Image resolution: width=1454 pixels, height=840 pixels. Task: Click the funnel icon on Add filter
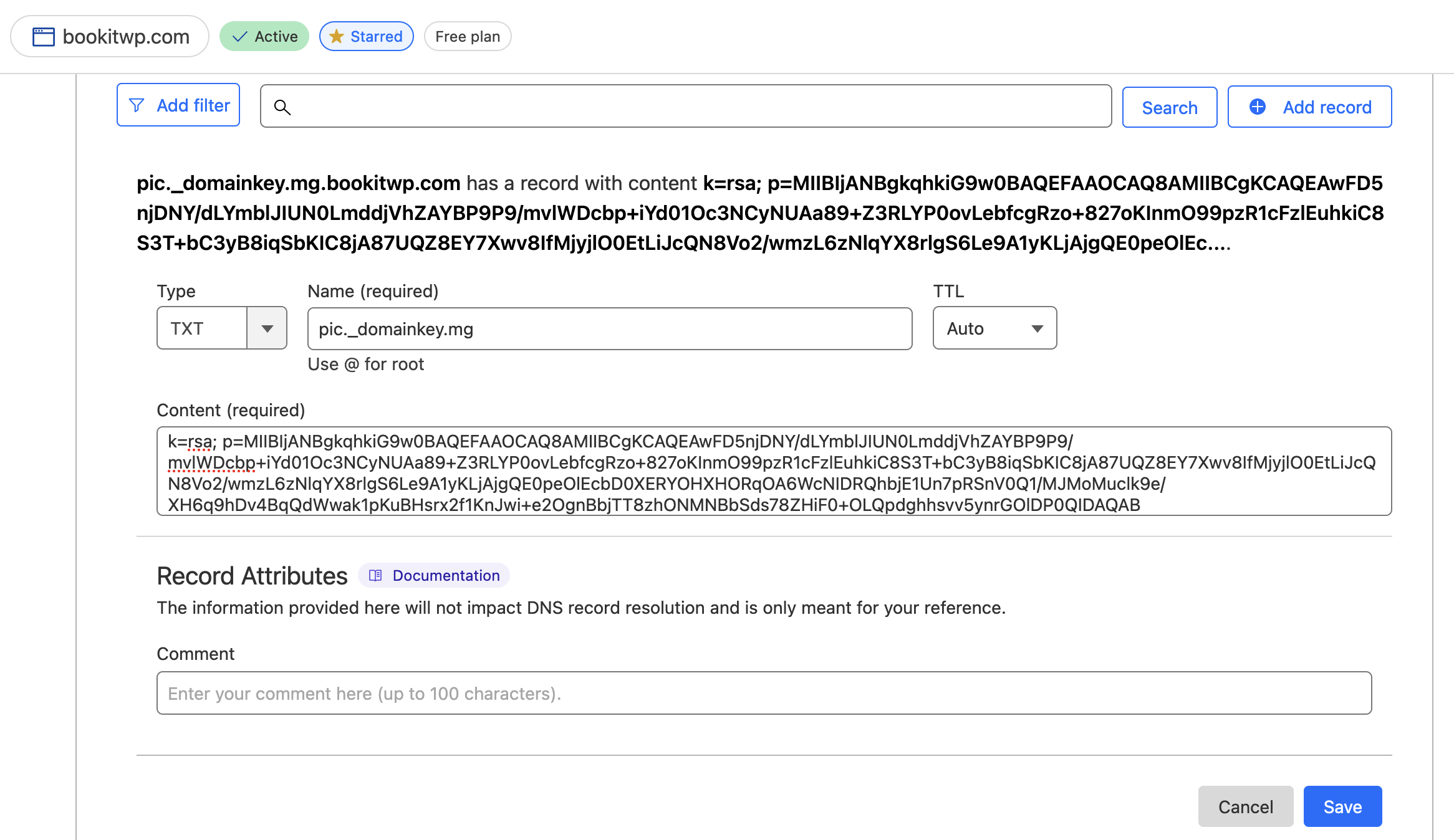pyautogui.click(x=137, y=105)
